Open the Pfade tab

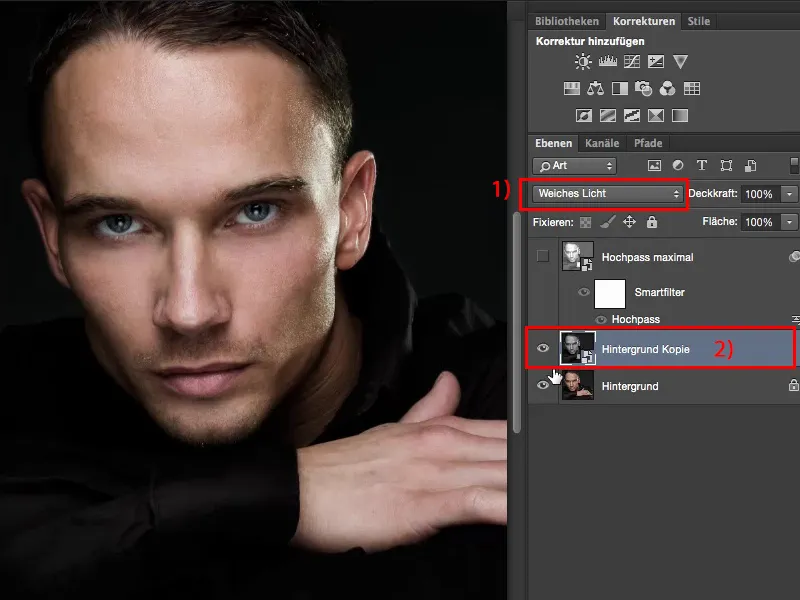click(x=648, y=143)
